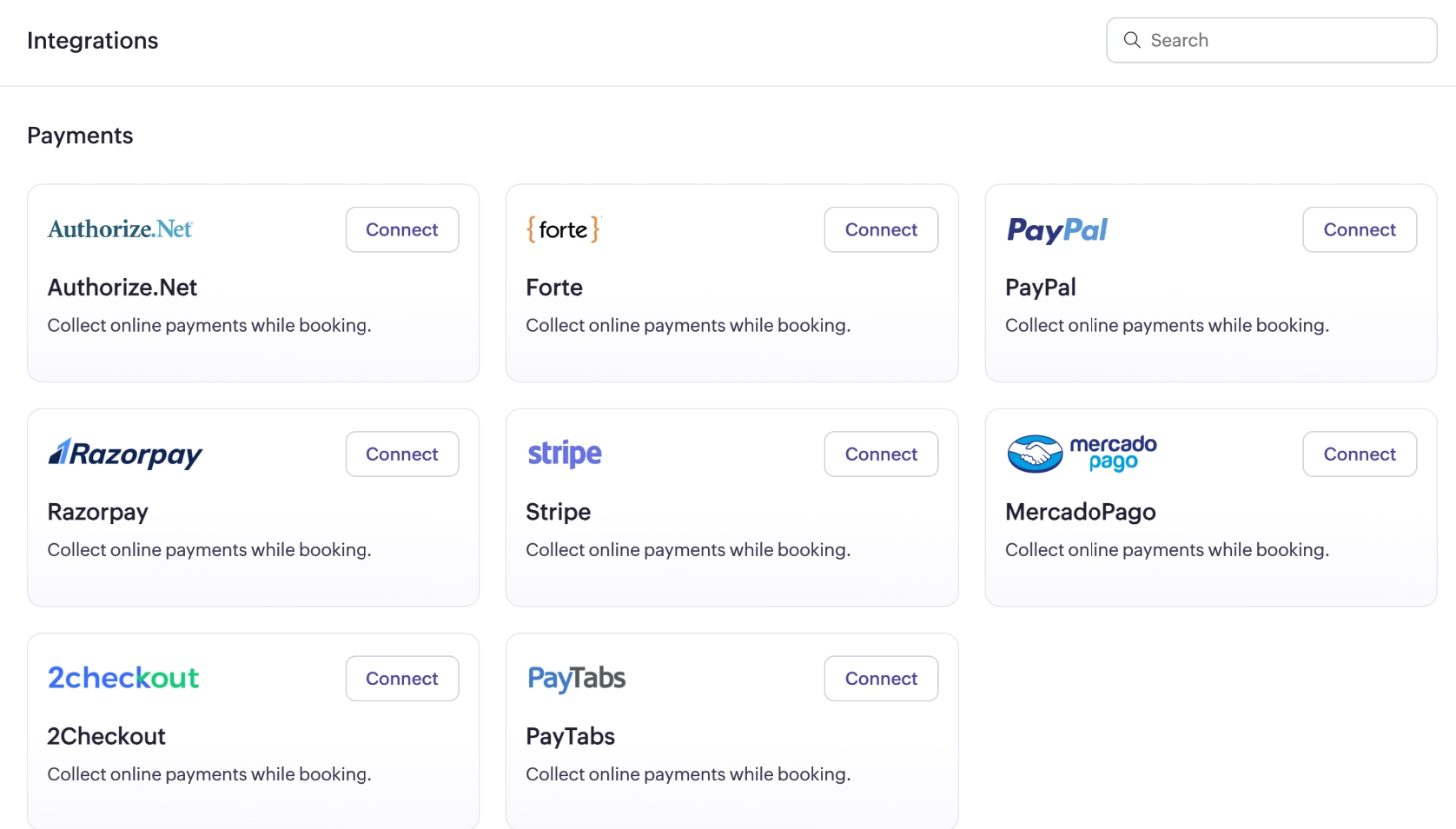Viewport: 1456px width, 829px height.
Task: Click the Stripe logo
Action: pos(564,454)
